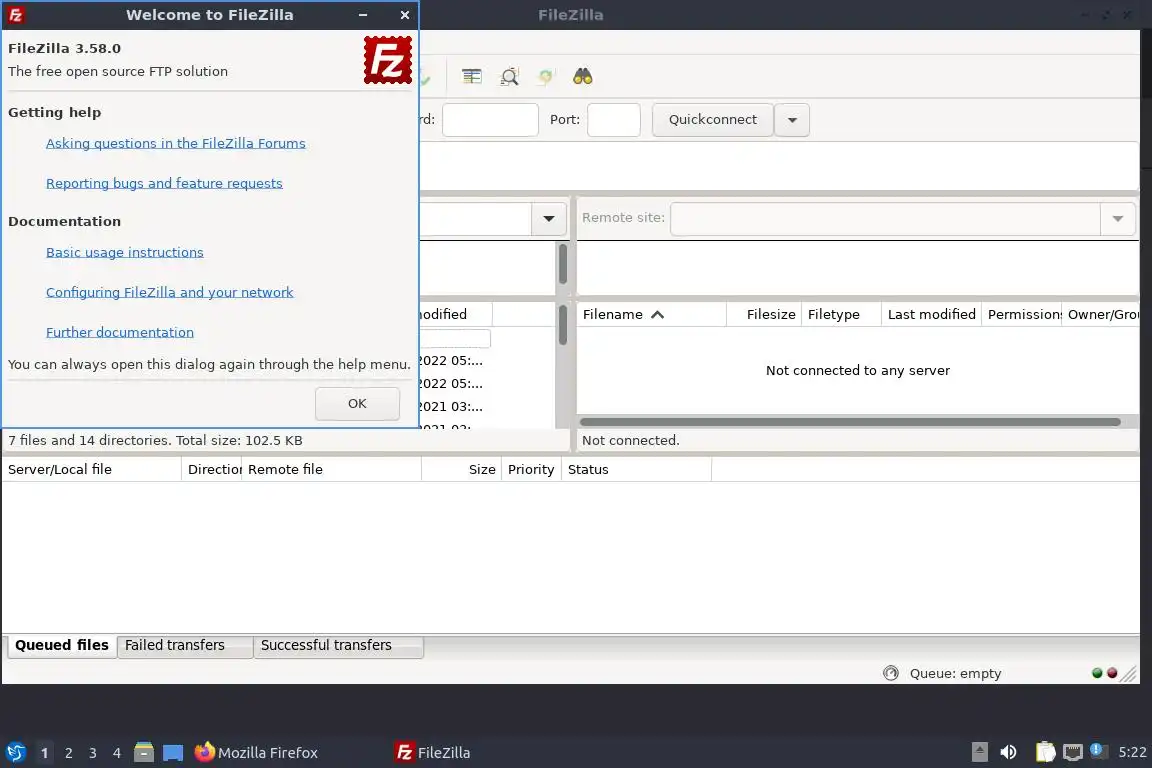
Task: Click the Port input field
Action: 613,120
